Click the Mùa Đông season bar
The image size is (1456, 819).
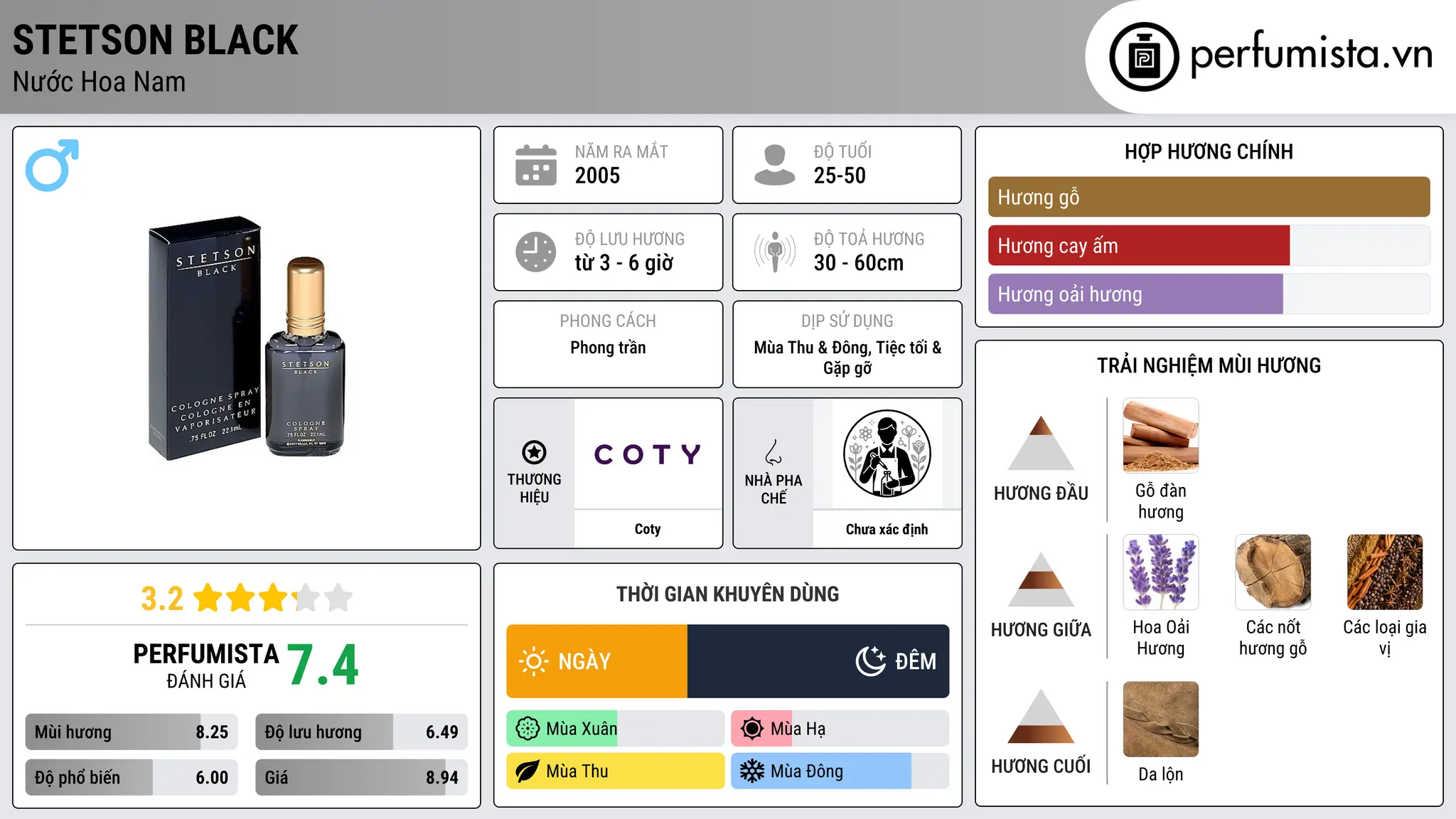click(840, 771)
